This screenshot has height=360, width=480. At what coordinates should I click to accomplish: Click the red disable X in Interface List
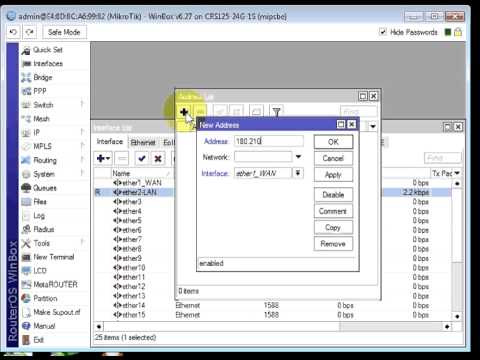point(158,158)
